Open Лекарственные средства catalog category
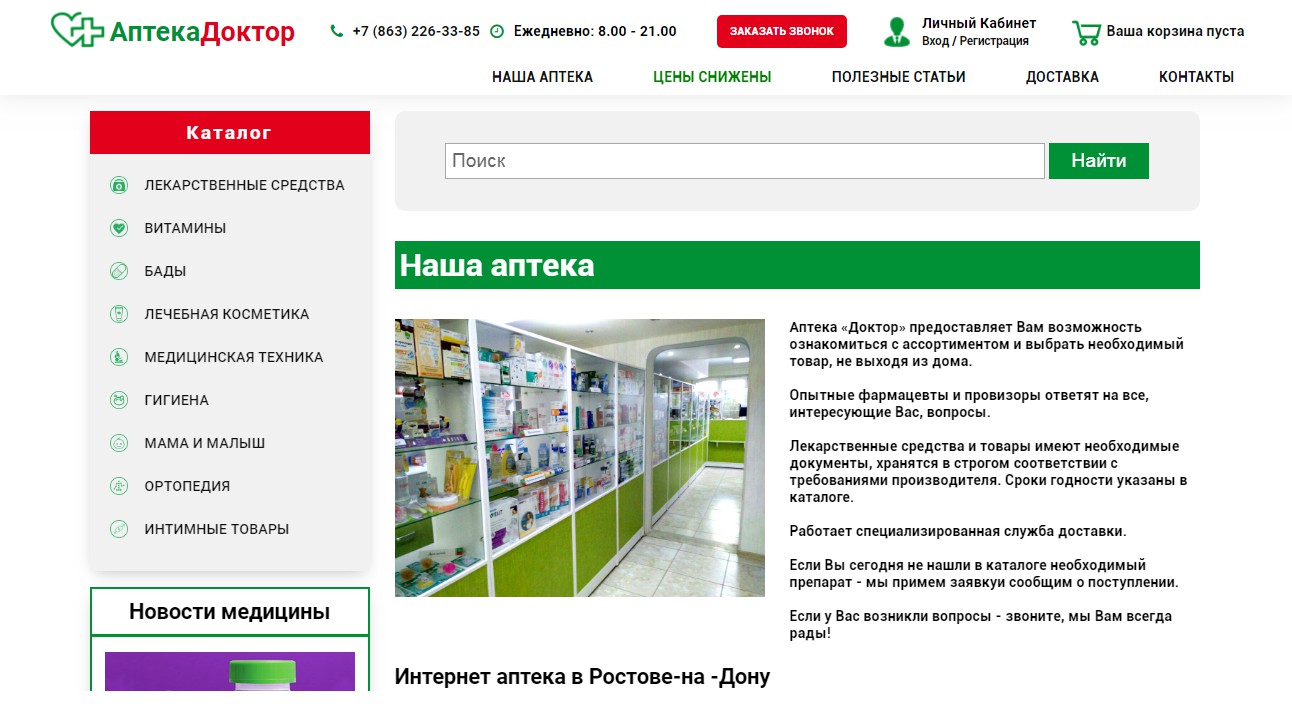Screen dimensions: 1292x704 click(244, 185)
